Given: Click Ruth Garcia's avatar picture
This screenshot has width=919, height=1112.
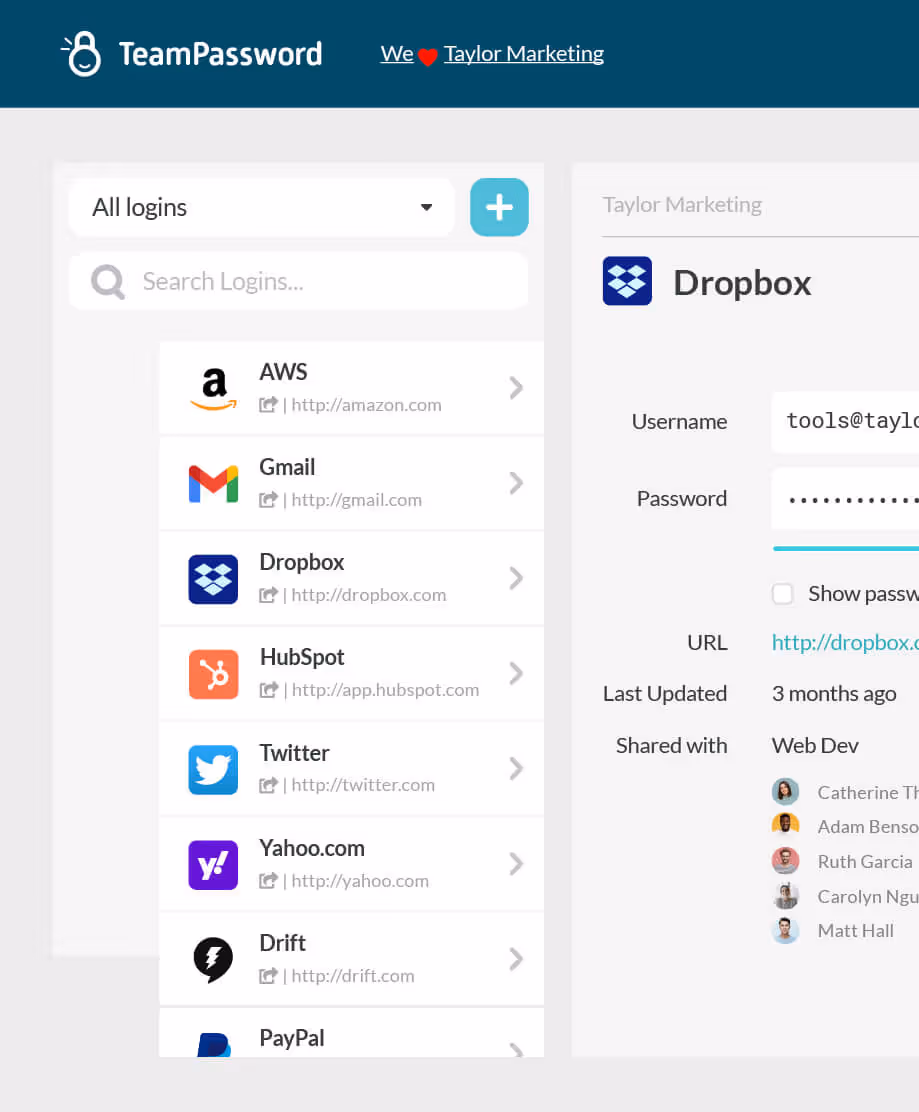Looking at the screenshot, I should click(x=786, y=861).
